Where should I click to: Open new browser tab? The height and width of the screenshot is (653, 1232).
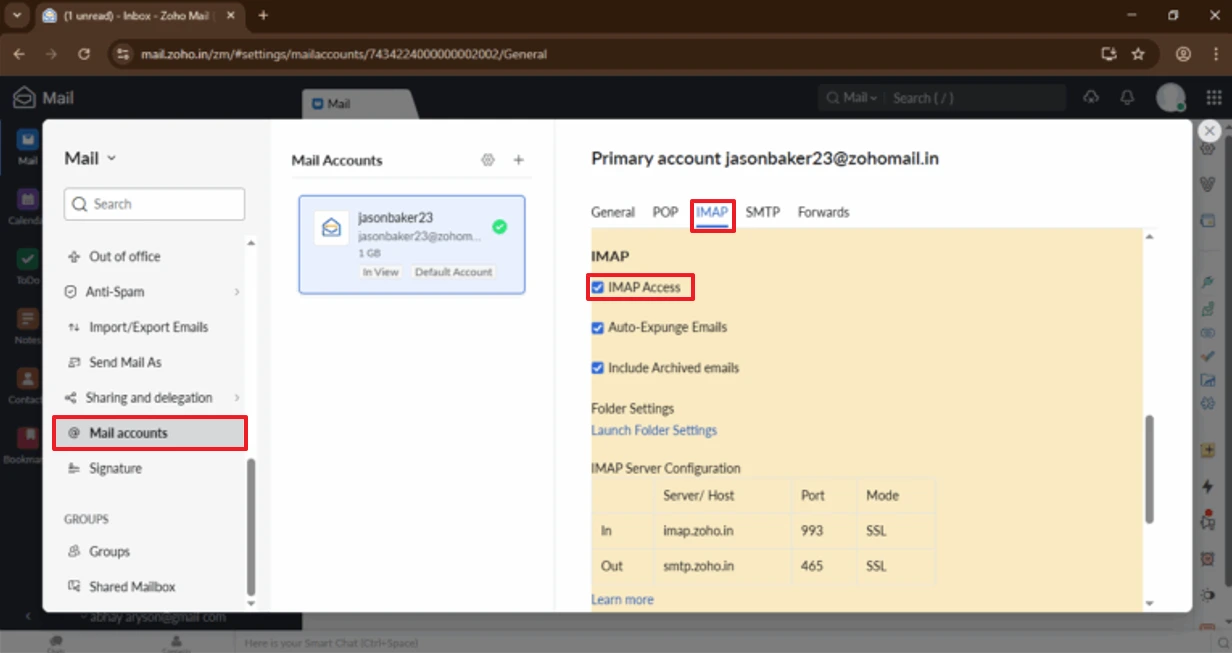click(264, 16)
